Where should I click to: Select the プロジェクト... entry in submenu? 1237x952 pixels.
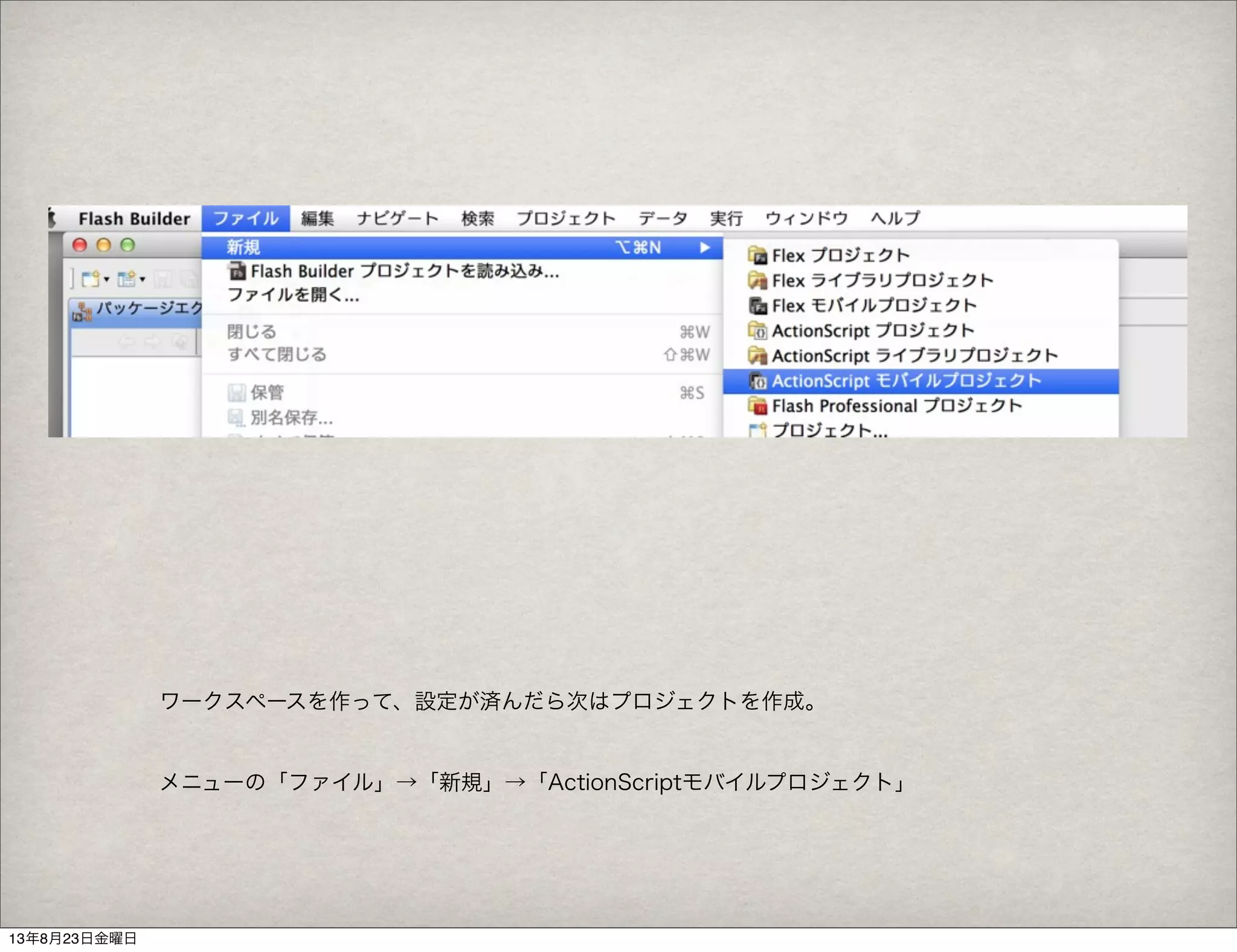click(921, 429)
